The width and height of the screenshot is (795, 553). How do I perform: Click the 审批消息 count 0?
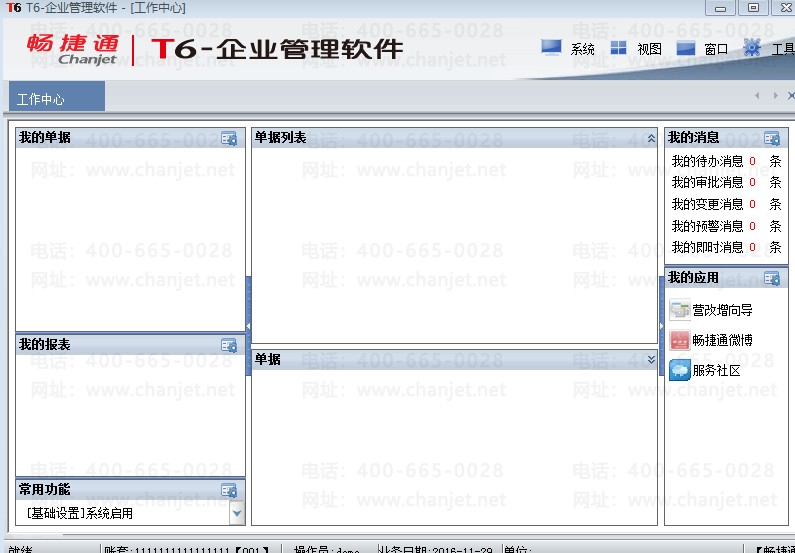point(752,182)
